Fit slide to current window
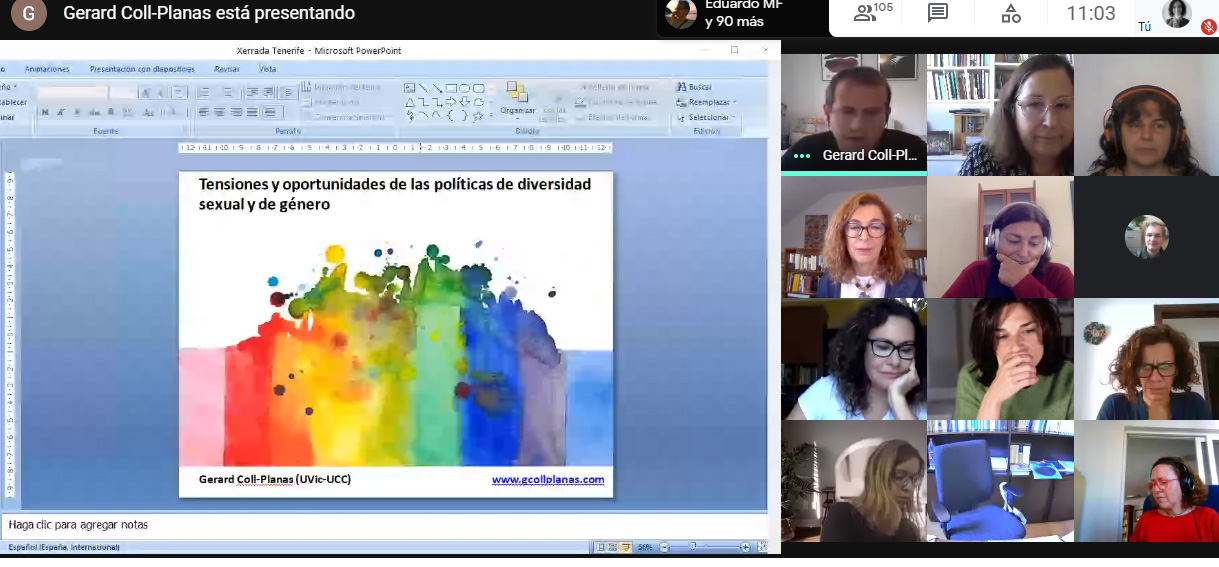1219x567 pixels. pyautogui.click(x=762, y=547)
